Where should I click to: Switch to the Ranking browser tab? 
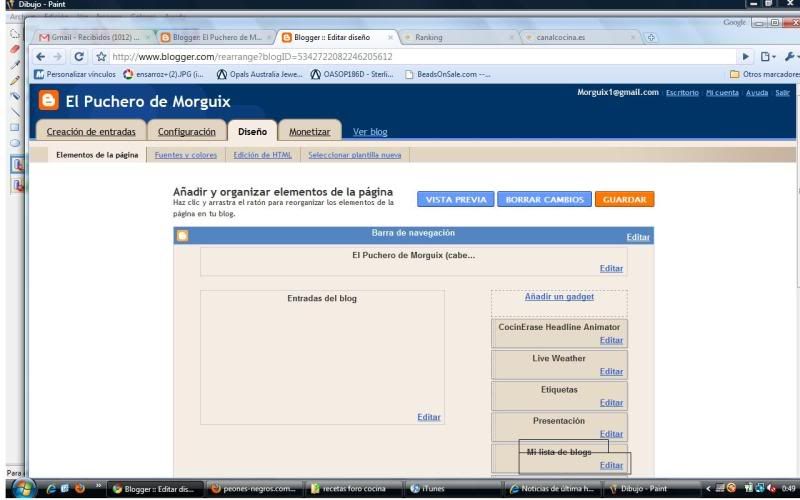tap(458, 37)
